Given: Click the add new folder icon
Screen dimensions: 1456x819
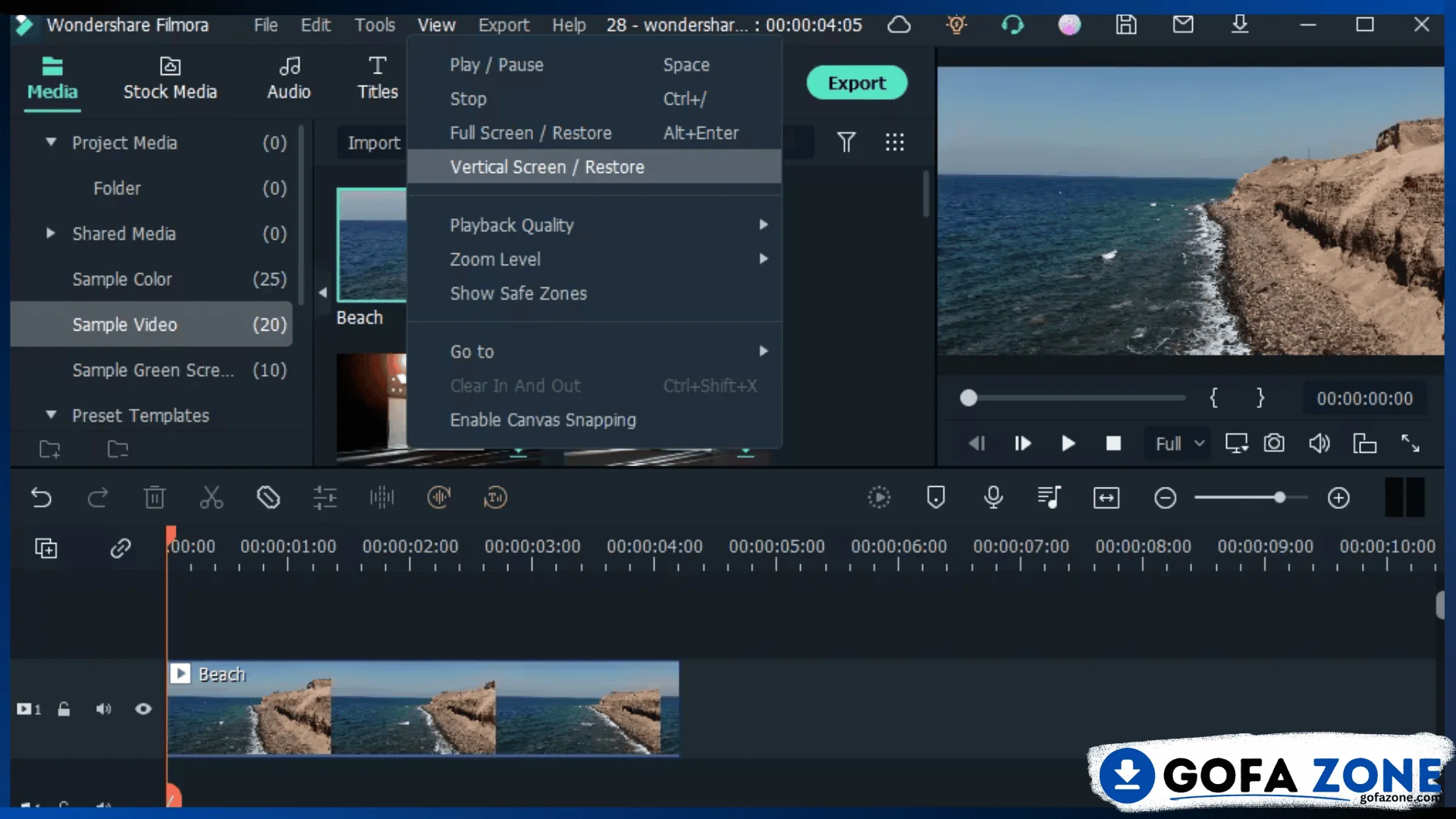Looking at the screenshot, I should pyautogui.click(x=50, y=450).
